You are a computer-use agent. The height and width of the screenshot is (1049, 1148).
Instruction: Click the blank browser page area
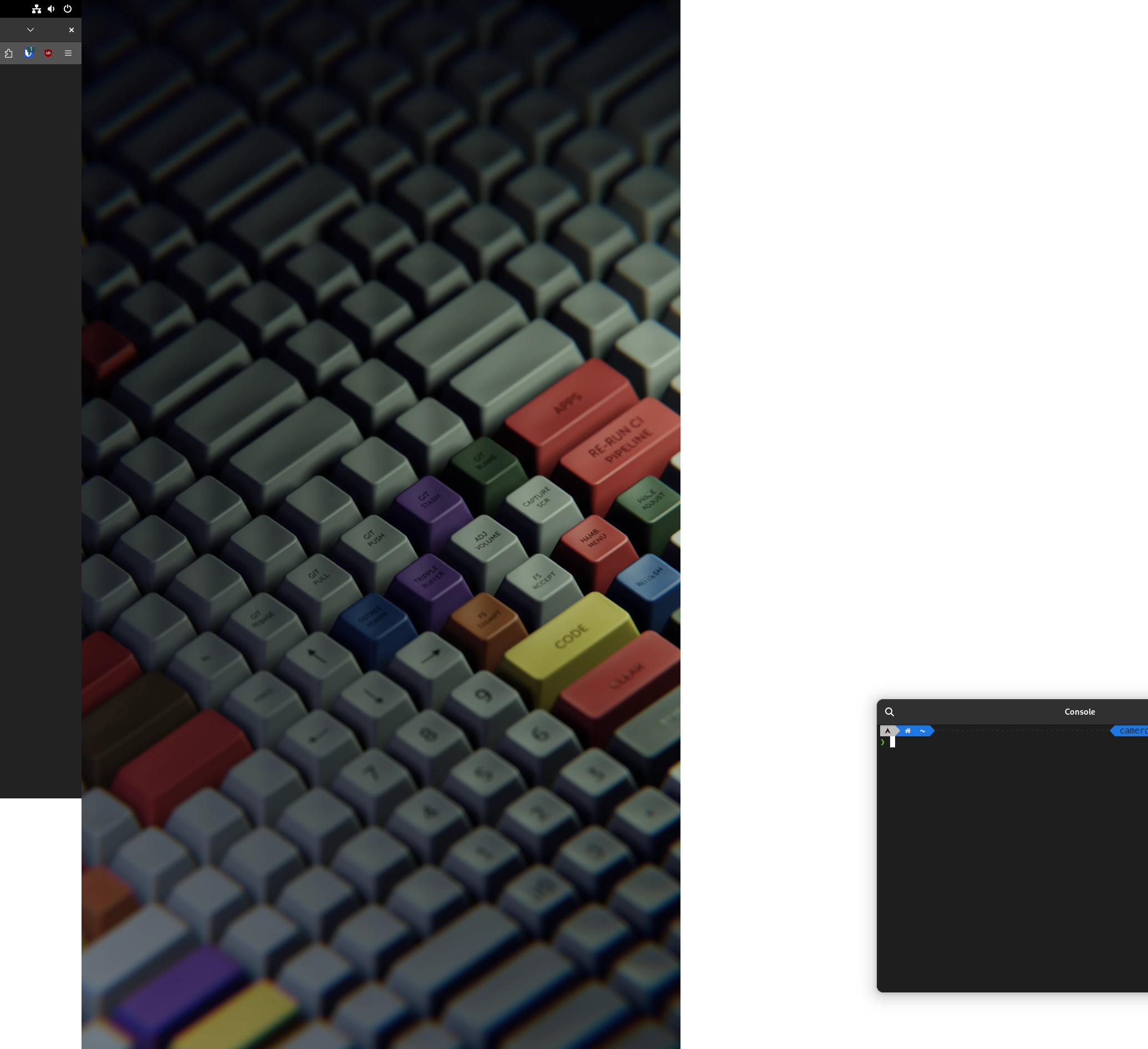pyautogui.click(x=40, y=399)
